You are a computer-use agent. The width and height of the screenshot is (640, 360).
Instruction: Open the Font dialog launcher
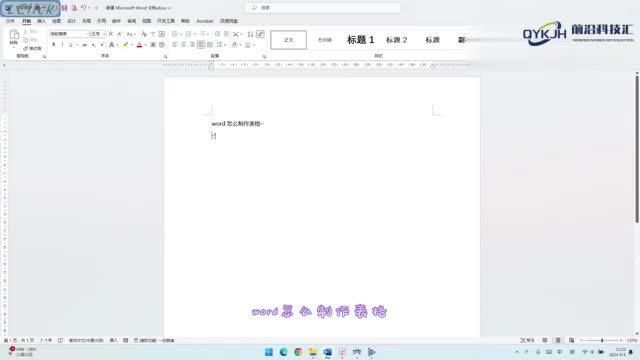coord(166,57)
